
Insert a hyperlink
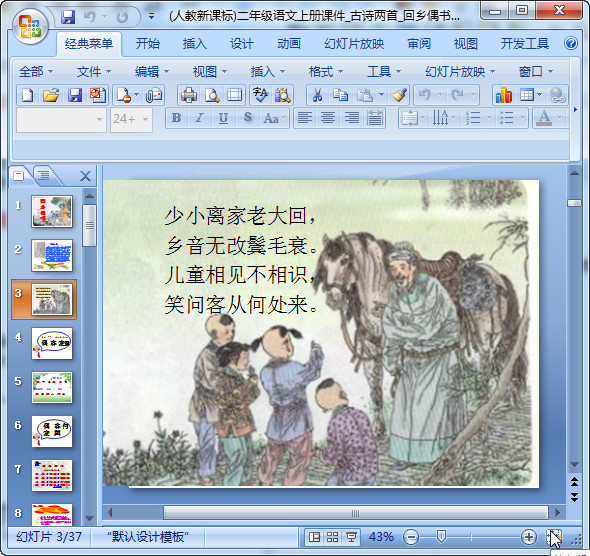[557, 95]
